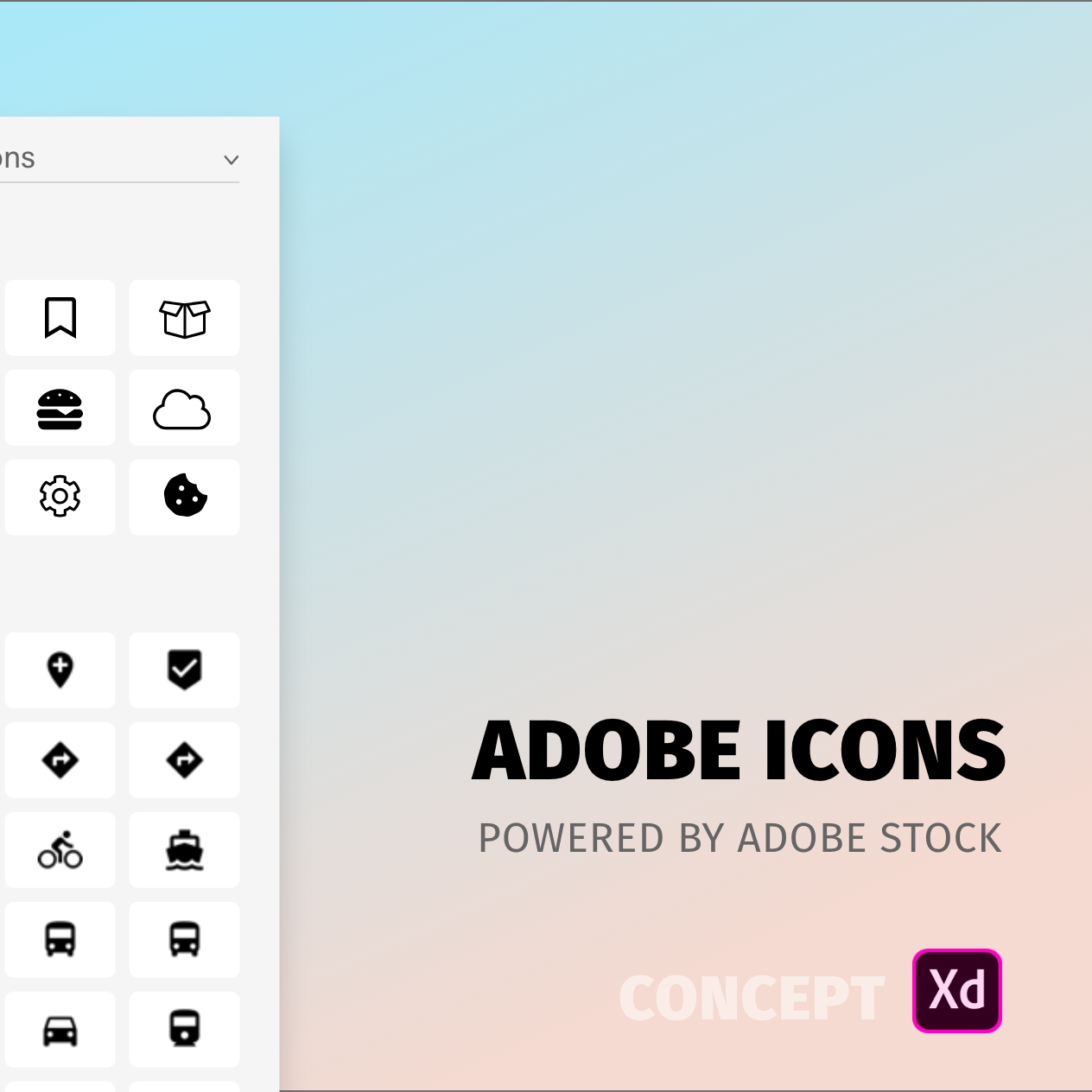
Task: Select the add-location pin icon
Action: [60, 670]
